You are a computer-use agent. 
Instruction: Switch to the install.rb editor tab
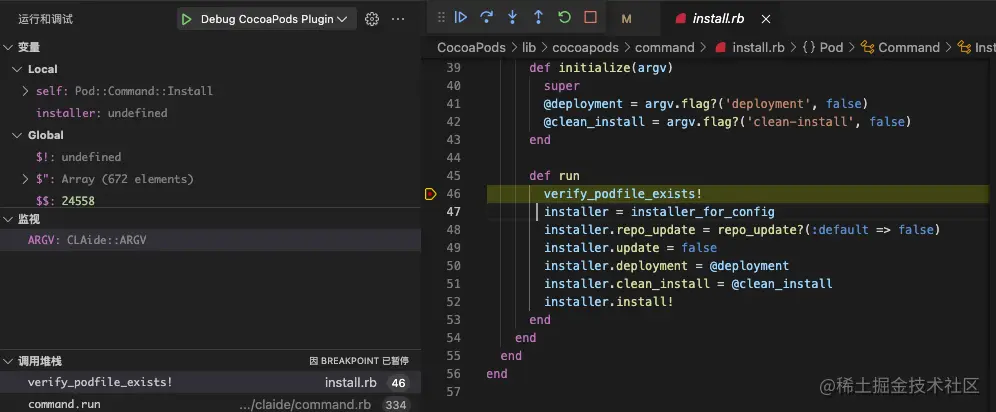[718, 19]
